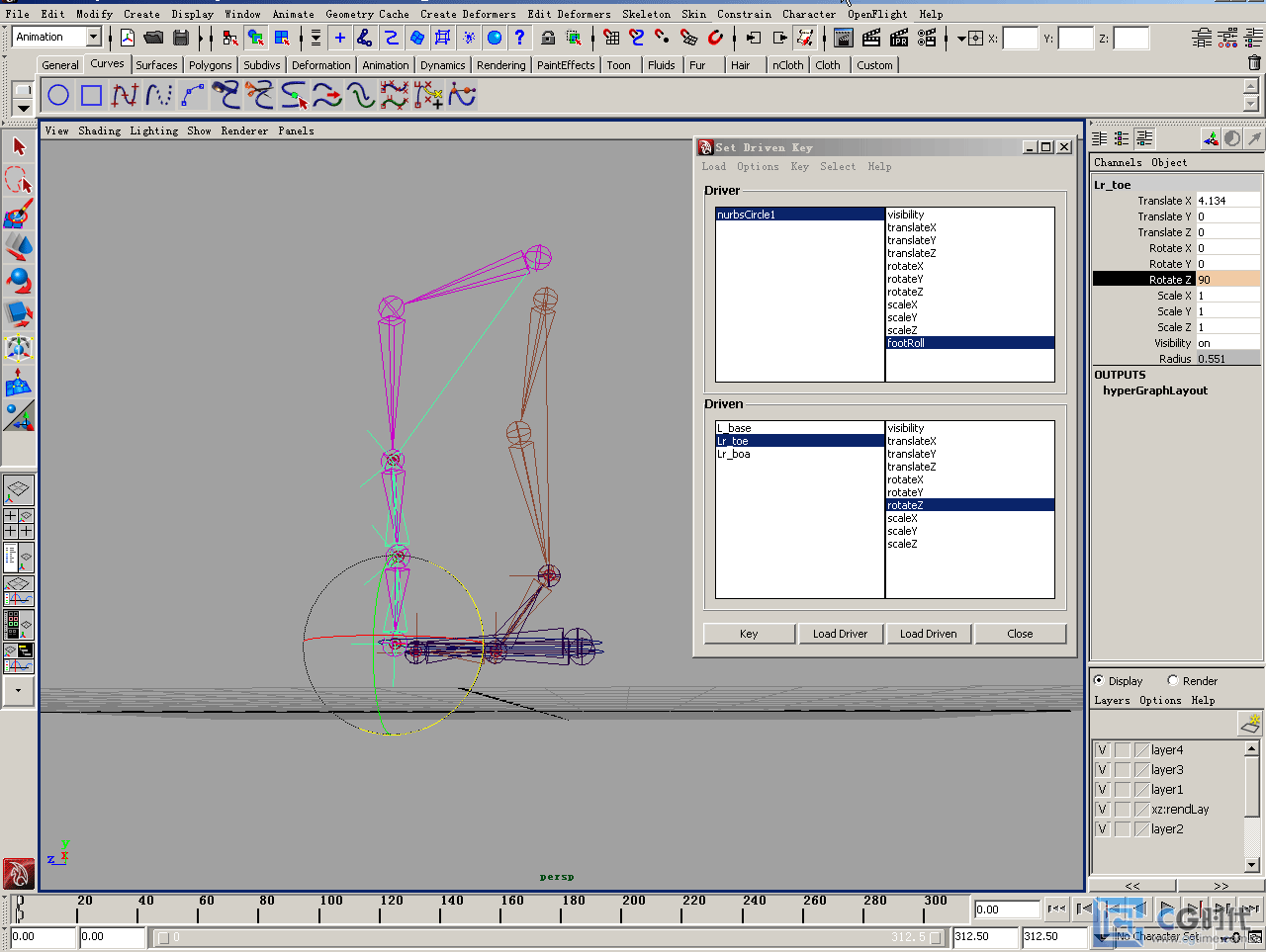Select by hierarchy mode icon
This screenshot has height=952, width=1266.
pyautogui.click(x=230, y=38)
